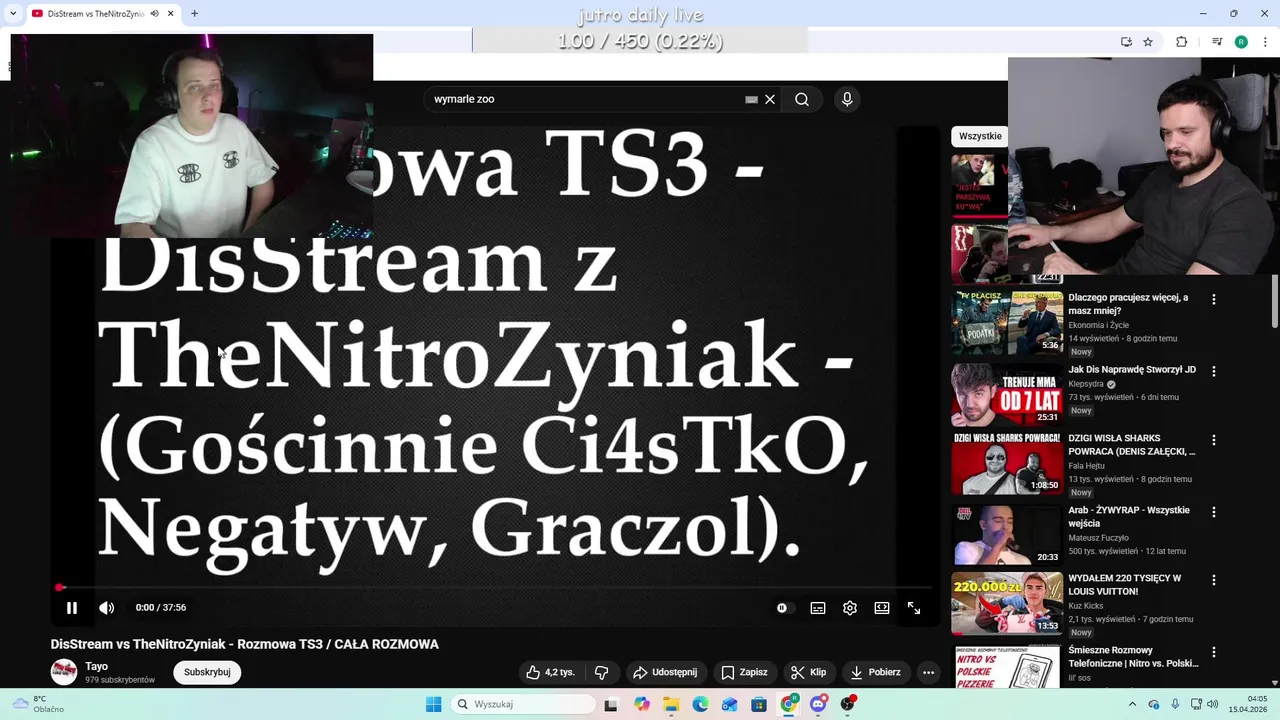Open the 'Jak Dis Naprawdę Stworzył JD' video
This screenshot has height=720, width=1280.
click(x=1132, y=370)
